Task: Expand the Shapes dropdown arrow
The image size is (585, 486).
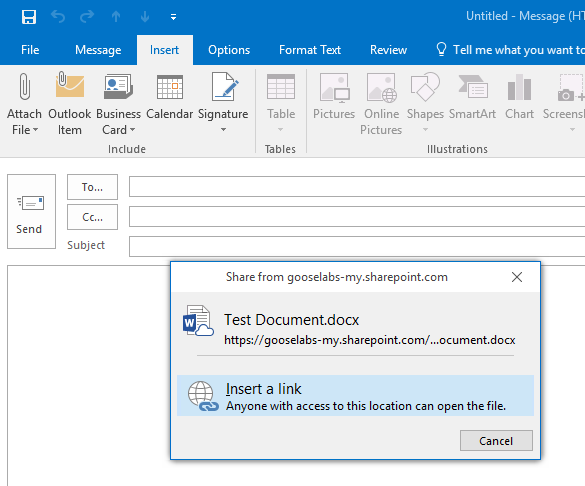Action: 425,130
